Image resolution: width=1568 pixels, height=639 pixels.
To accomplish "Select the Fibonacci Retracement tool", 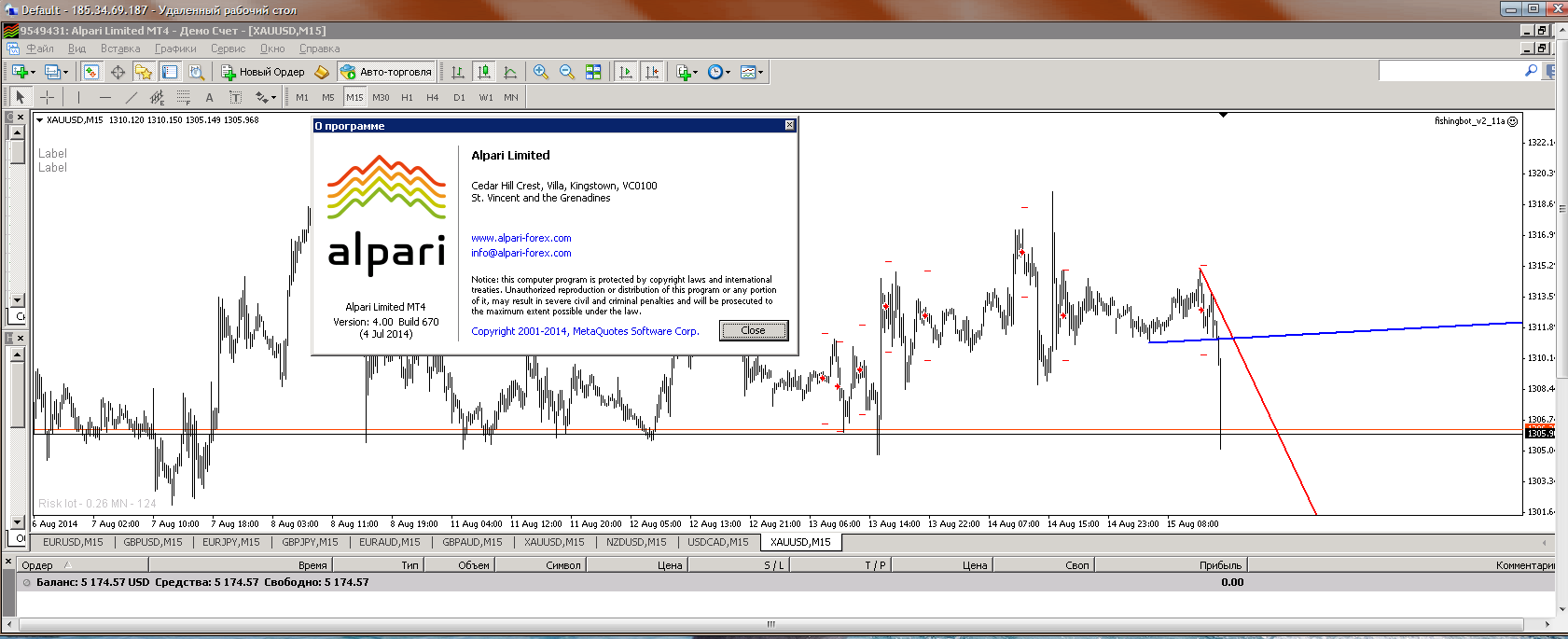I will pos(183,97).
